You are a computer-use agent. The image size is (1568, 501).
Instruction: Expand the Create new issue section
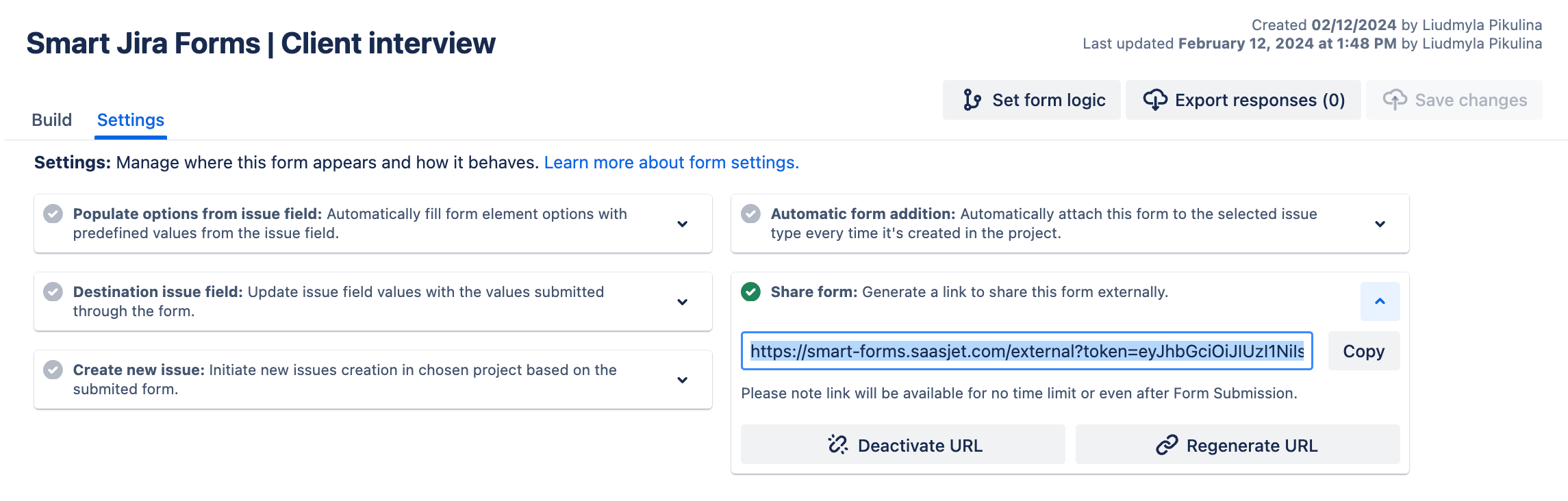pos(682,380)
